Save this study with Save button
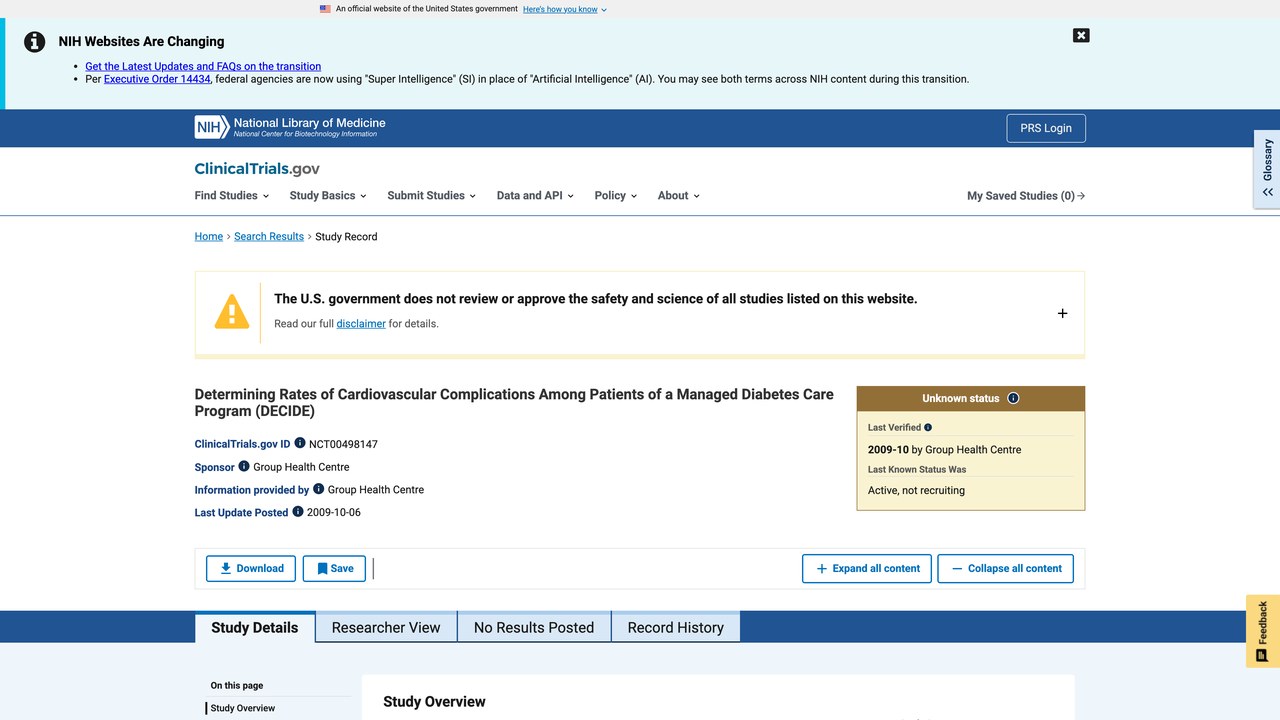The width and height of the screenshot is (1280, 720). pyautogui.click(x=334, y=568)
